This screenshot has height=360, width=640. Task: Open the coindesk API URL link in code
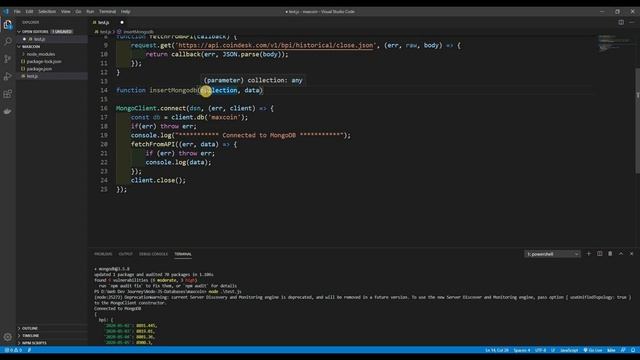276,45
